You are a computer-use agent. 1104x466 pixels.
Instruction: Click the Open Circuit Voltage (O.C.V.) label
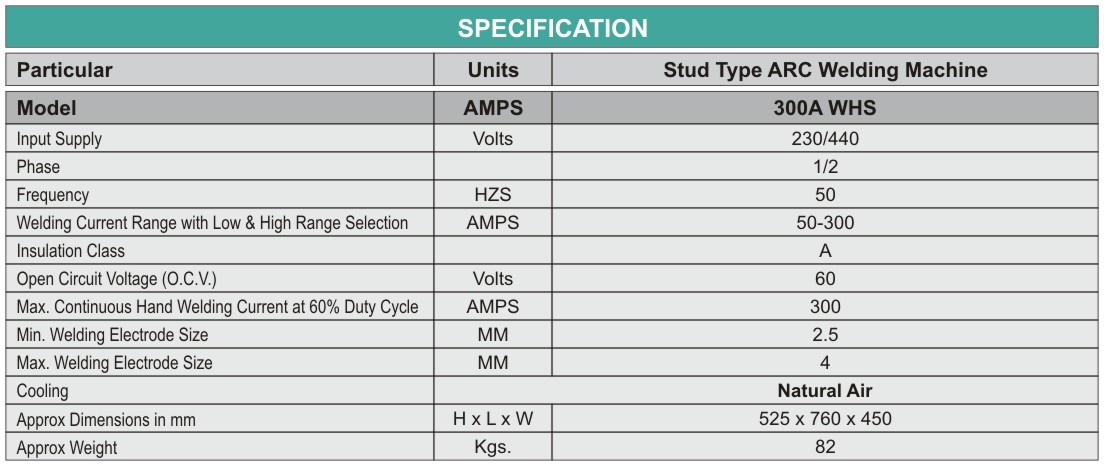coord(116,279)
